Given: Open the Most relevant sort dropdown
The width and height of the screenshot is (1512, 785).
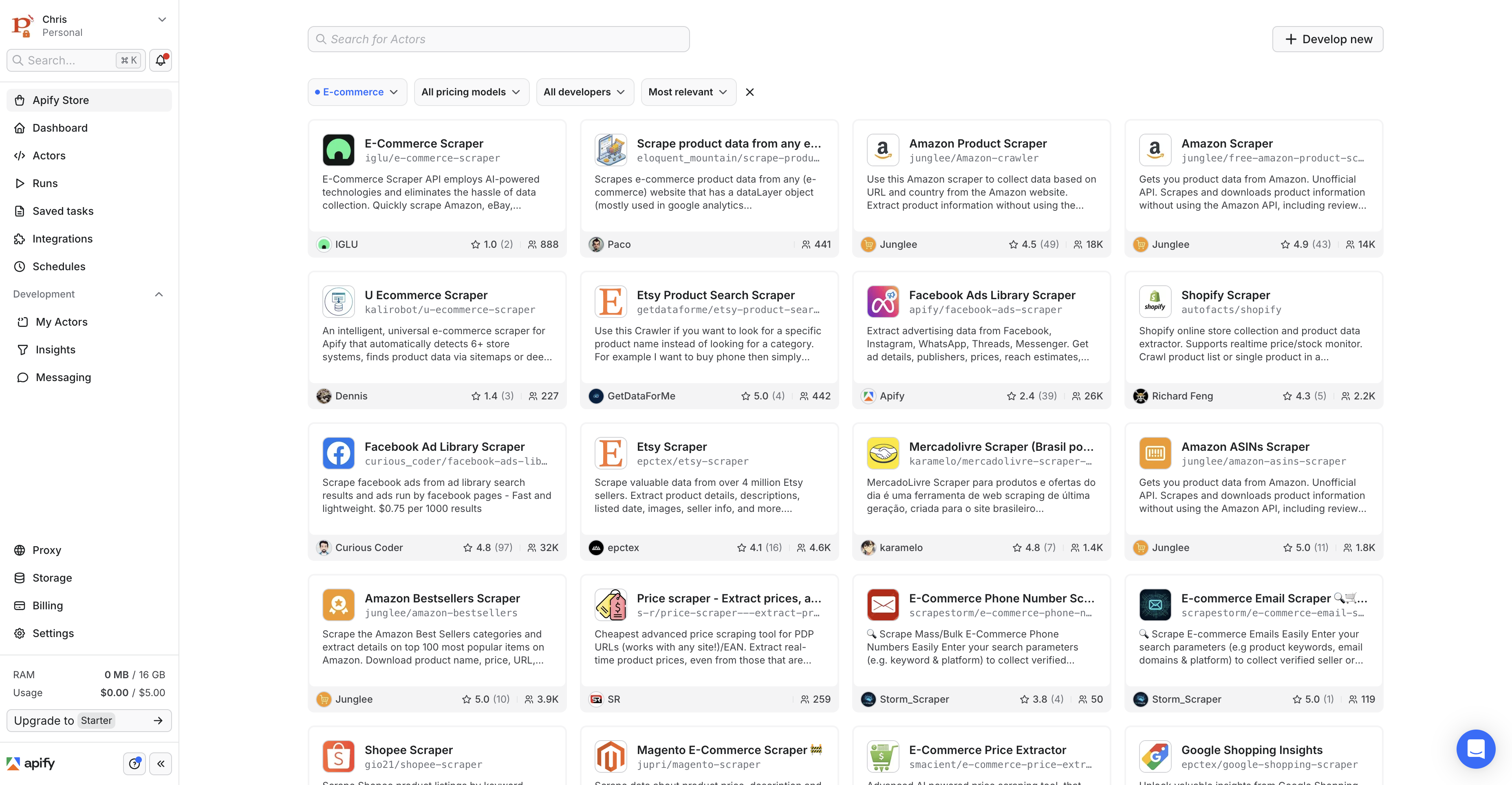Looking at the screenshot, I should 688,92.
